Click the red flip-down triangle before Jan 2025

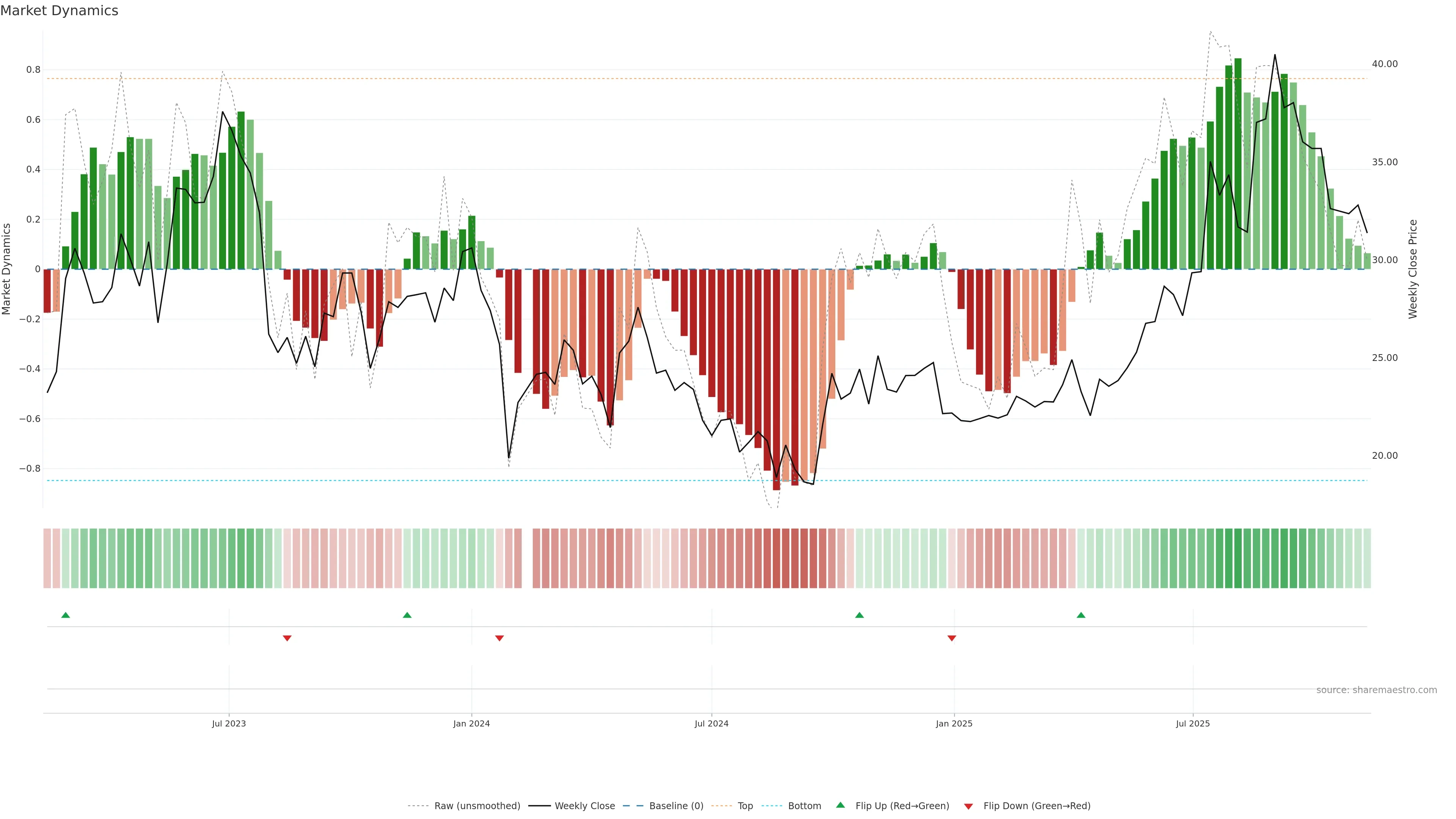(952, 638)
